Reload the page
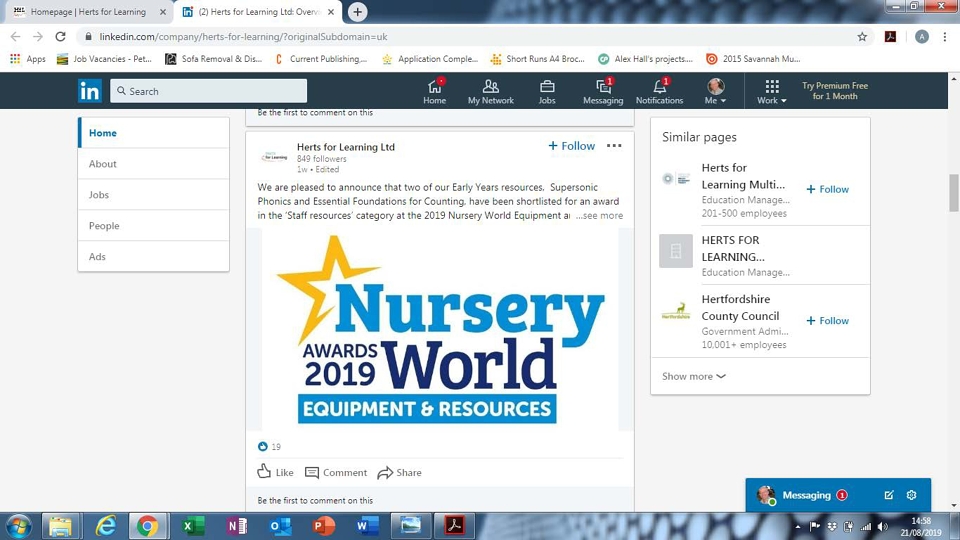Image resolution: width=960 pixels, height=540 pixels. point(60,37)
